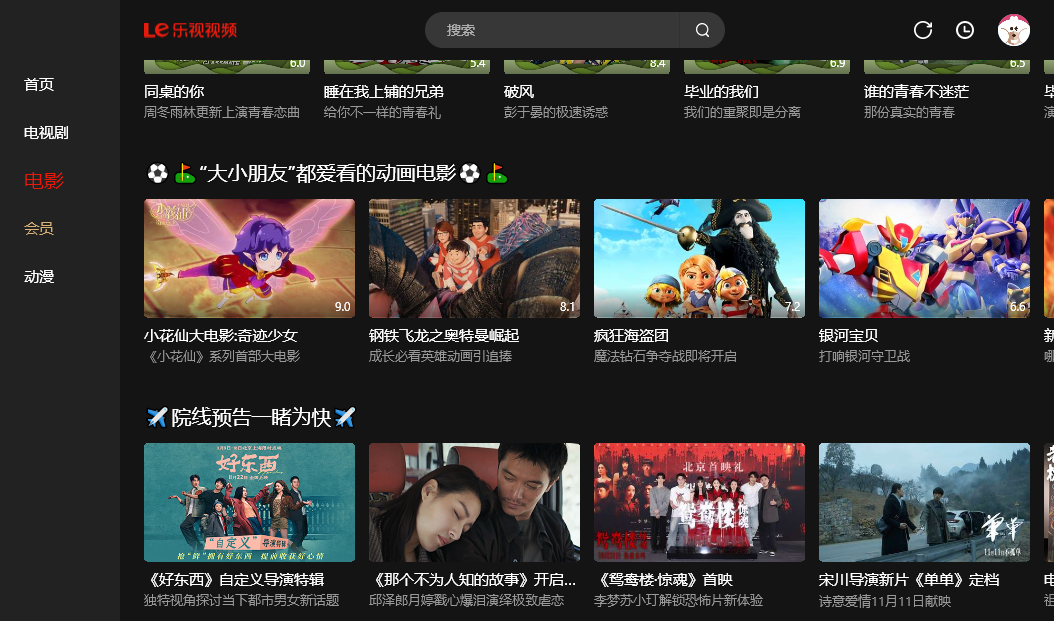
Task: Click subtitle 那份真实的青春
Action: 909,112
